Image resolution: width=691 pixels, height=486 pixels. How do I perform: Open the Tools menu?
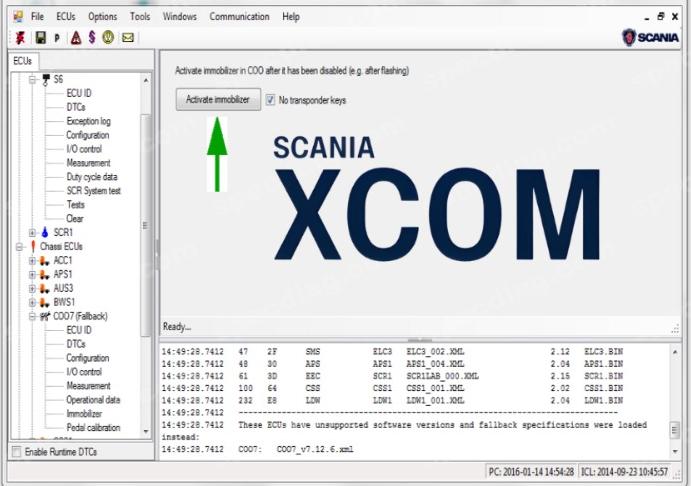pyautogui.click(x=140, y=17)
